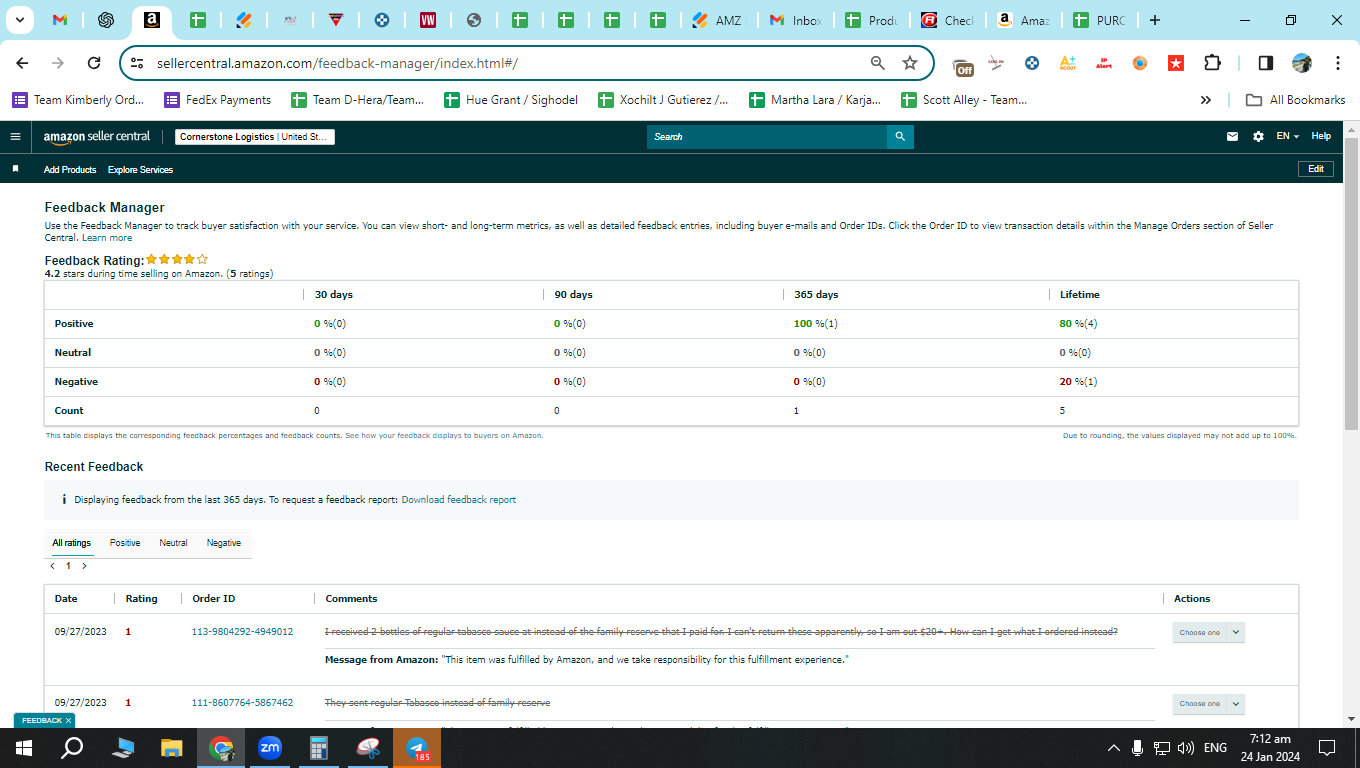Reload the page
Screen dimensions: 1360x768
(x=94, y=63)
